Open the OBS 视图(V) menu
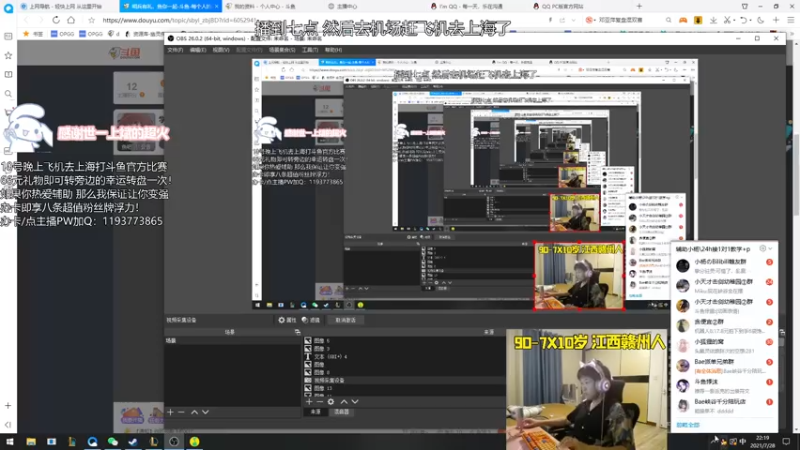The image size is (800, 450). [x=221, y=50]
